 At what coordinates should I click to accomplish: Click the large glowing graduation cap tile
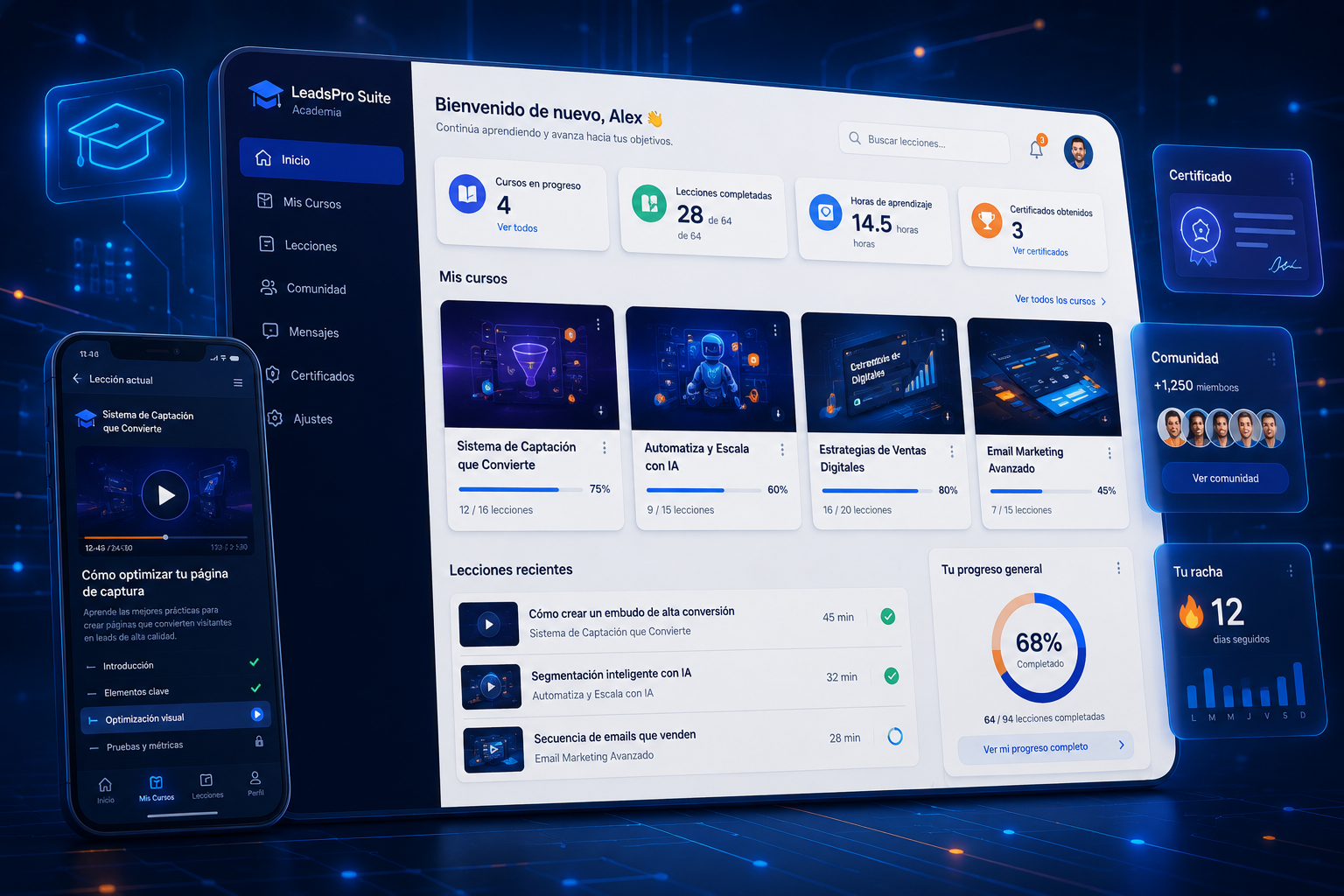pyautogui.click(x=115, y=136)
